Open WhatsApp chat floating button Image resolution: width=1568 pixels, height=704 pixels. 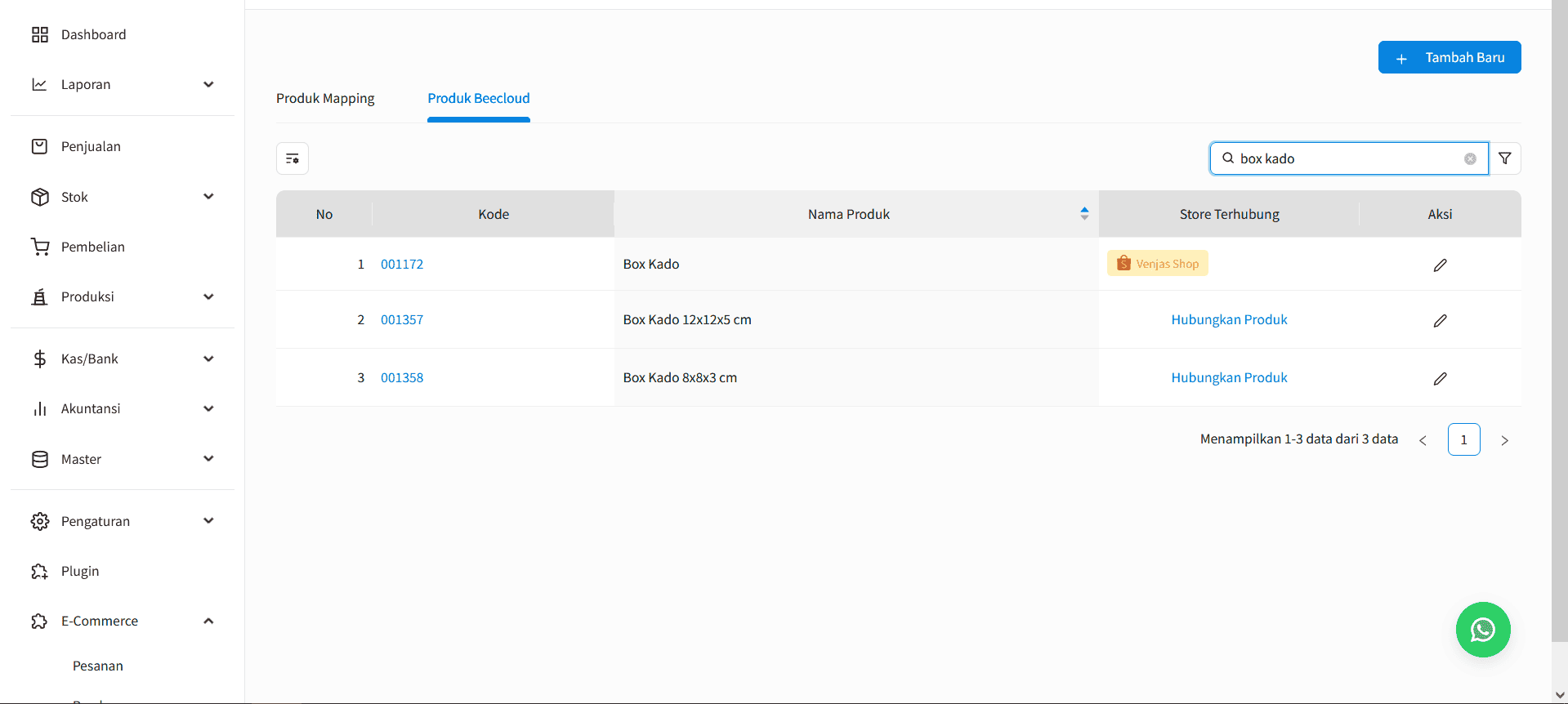click(1482, 630)
